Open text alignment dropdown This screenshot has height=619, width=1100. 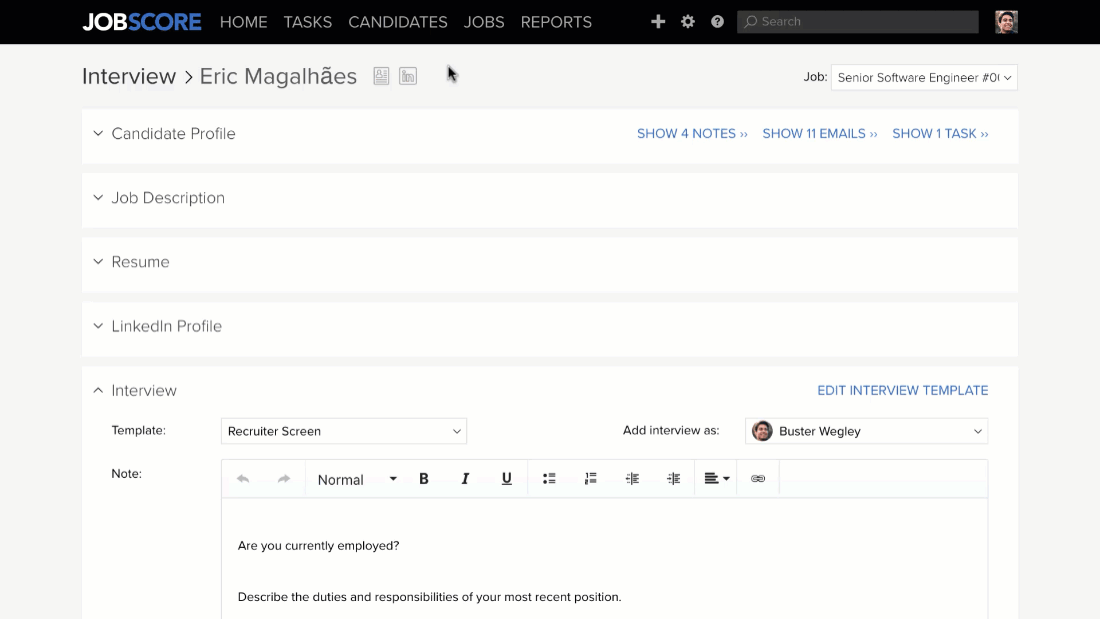tap(716, 479)
